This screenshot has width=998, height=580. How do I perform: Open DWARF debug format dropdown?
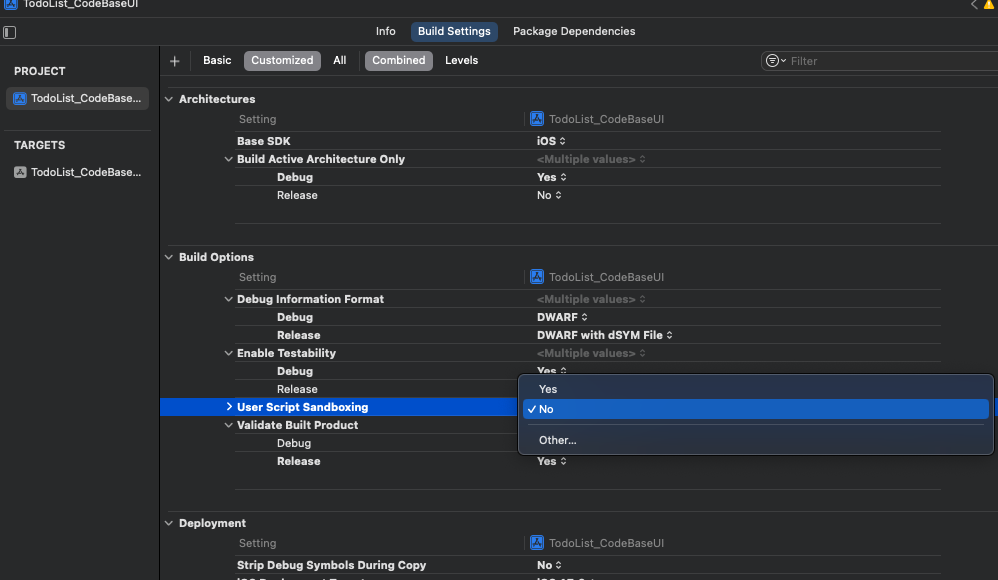pos(562,317)
